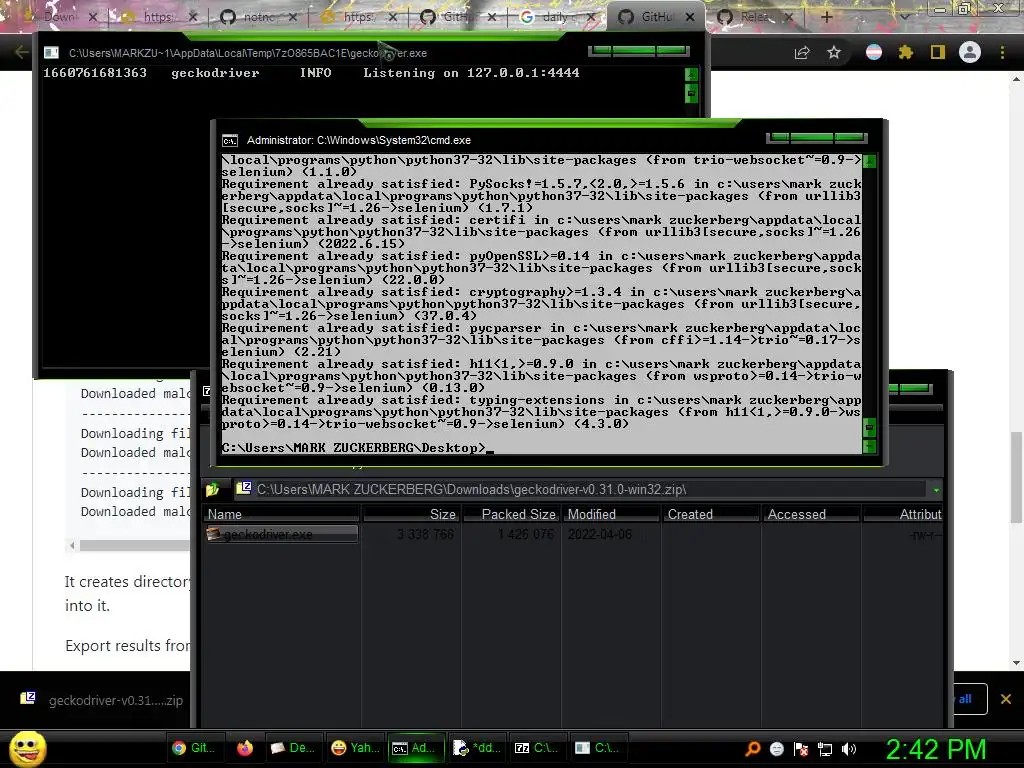Open the '*dd...' taskbar window
Viewport: 1024px width, 768px height.
476,748
